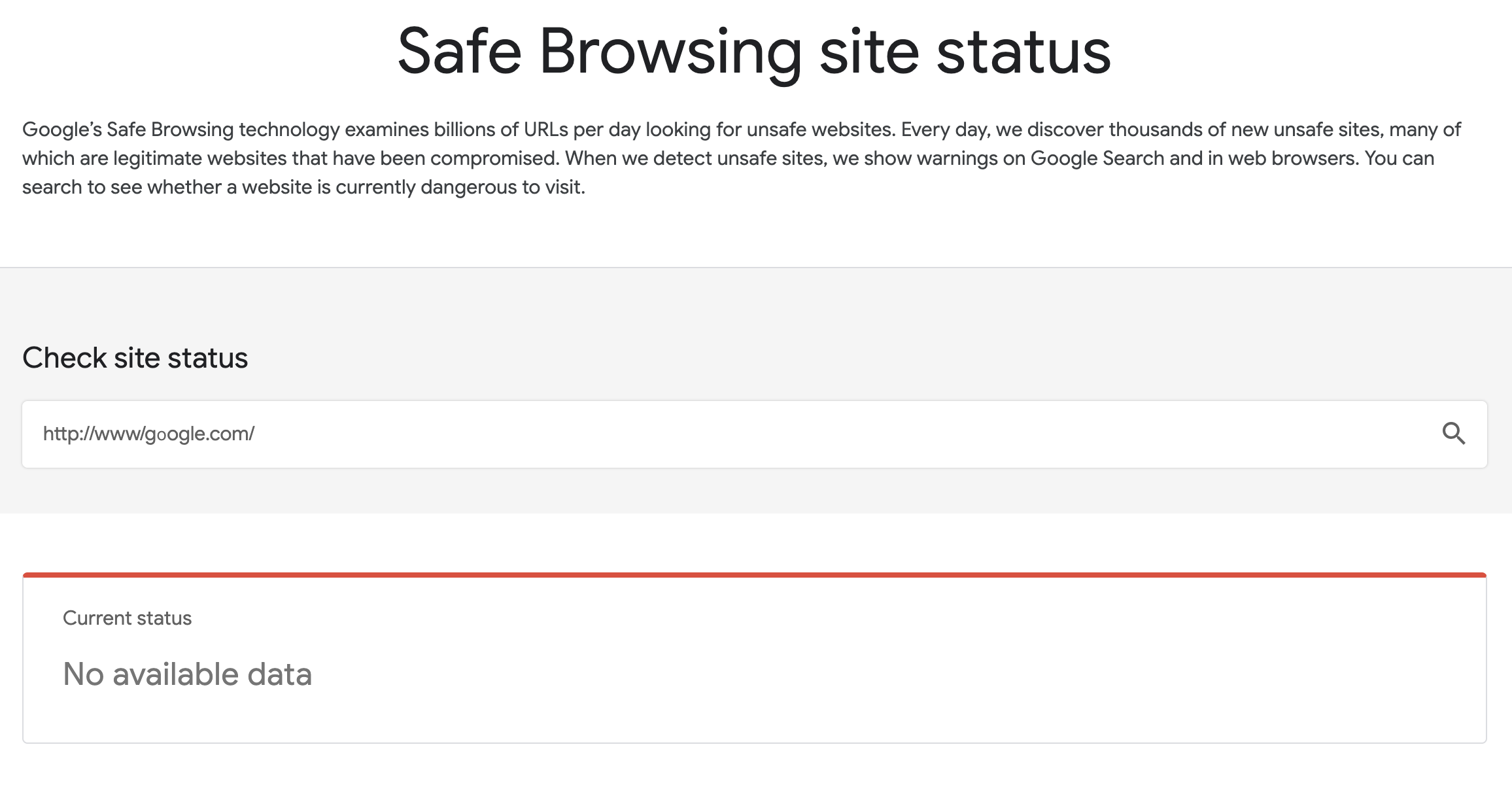This screenshot has width=1512, height=785.
Task: Click the red bar atop status card
Action: coord(754,575)
